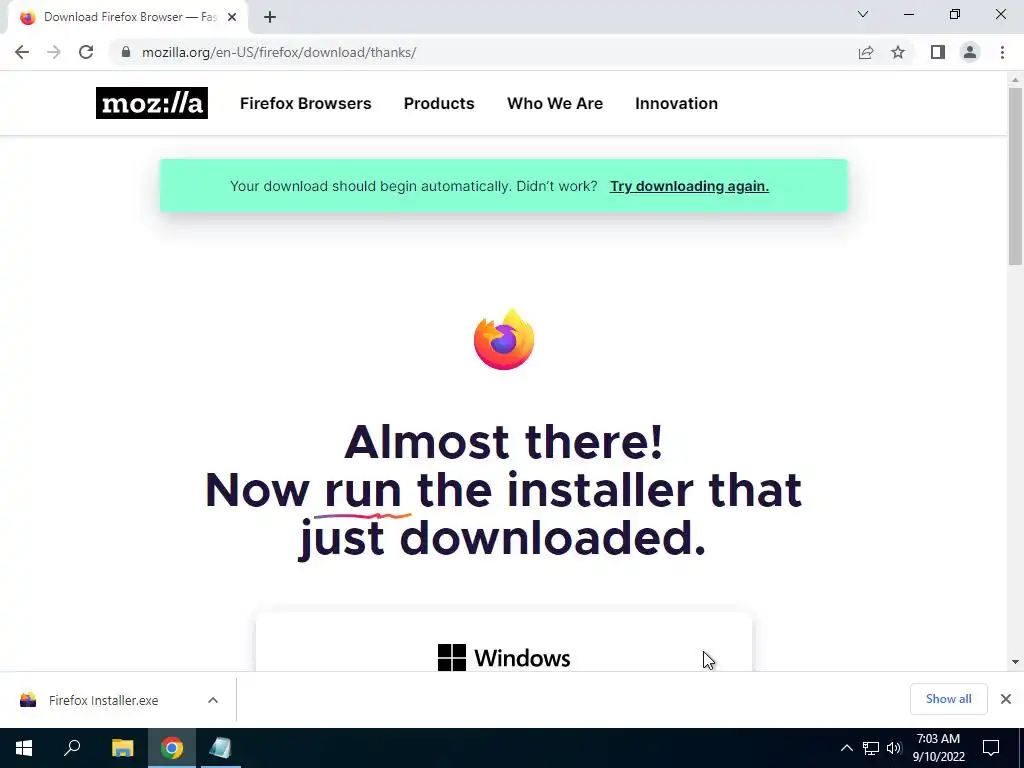Click Try downloading again link
Image resolution: width=1024 pixels, height=768 pixels.
click(x=689, y=186)
